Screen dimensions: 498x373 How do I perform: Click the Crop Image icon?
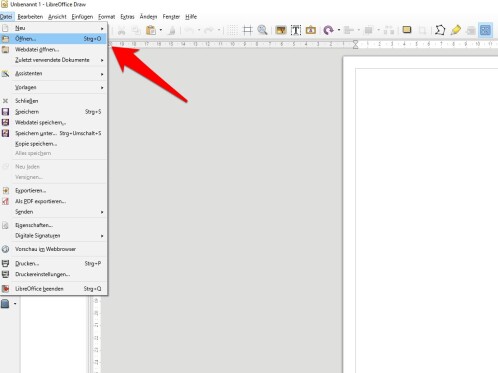tap(422, 30)
